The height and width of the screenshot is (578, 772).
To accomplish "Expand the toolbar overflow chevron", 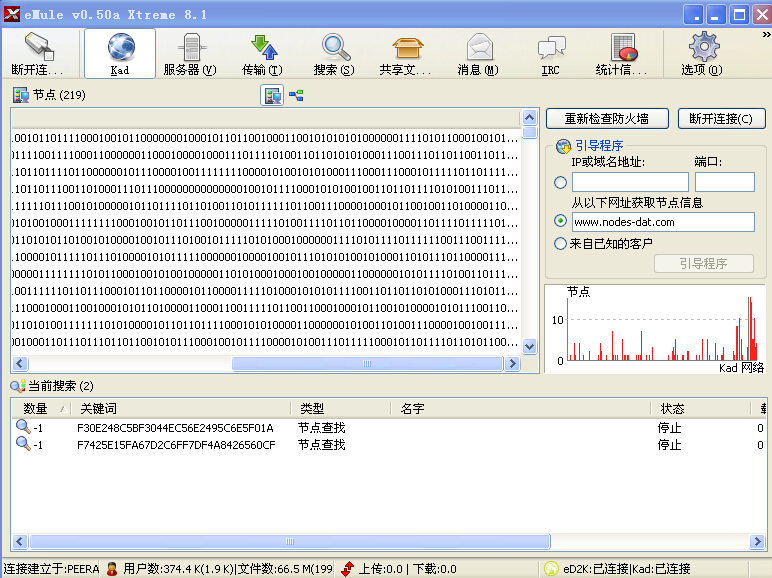I will [766, 34].
